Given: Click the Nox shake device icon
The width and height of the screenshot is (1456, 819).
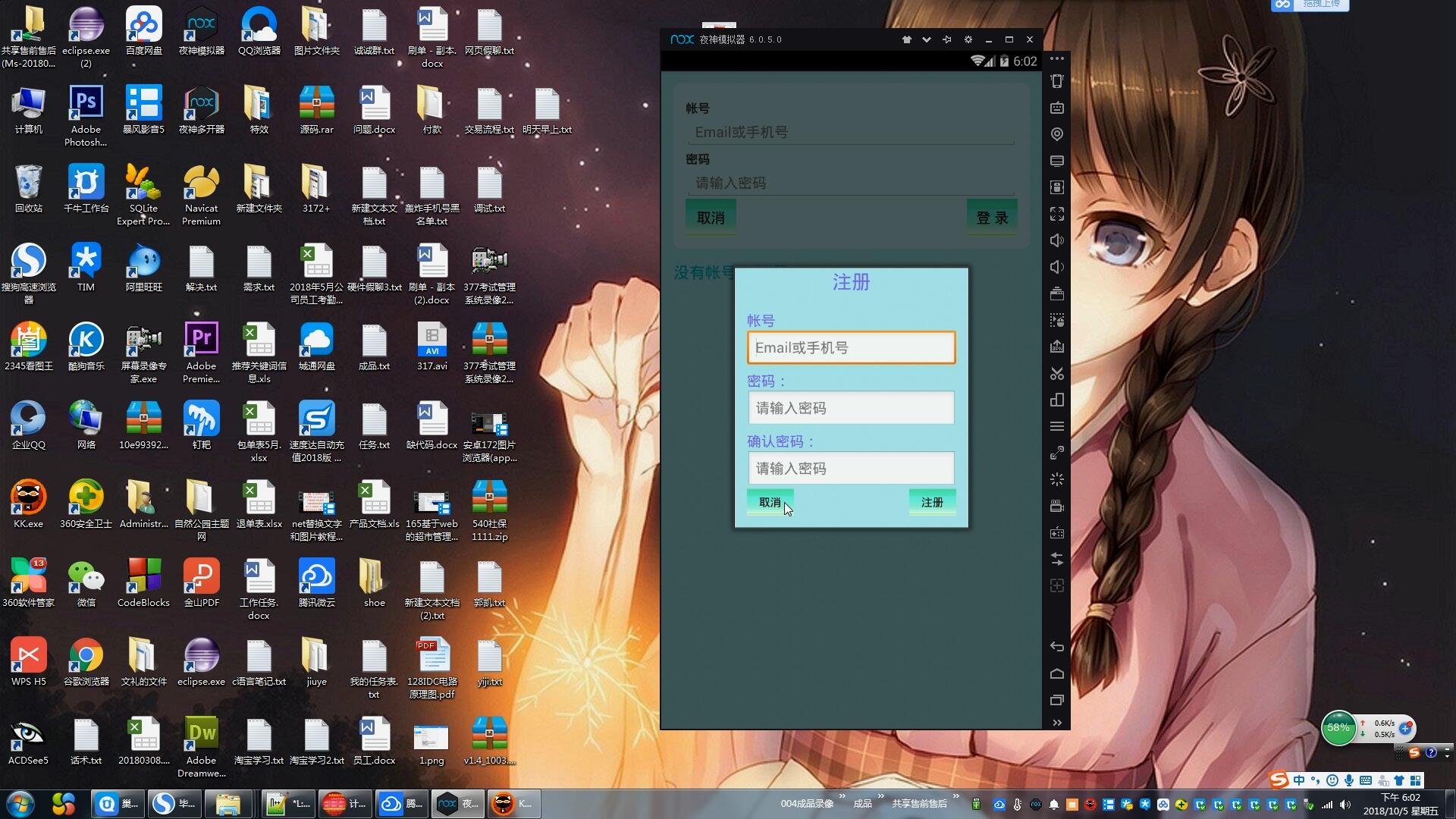Looking at the screenshot, I should (1057, 81).
